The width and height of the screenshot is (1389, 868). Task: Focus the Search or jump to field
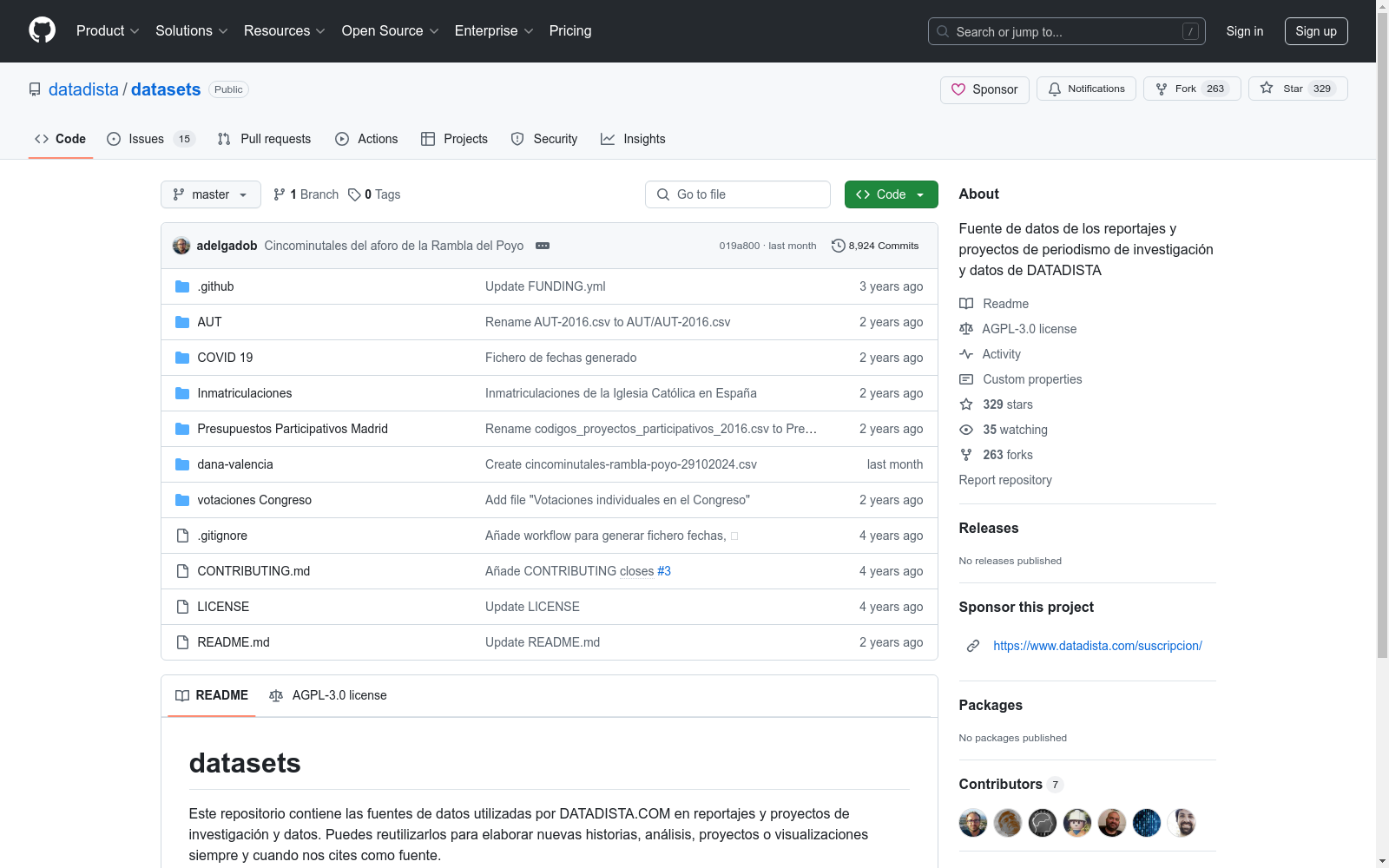click(1067, 31)
